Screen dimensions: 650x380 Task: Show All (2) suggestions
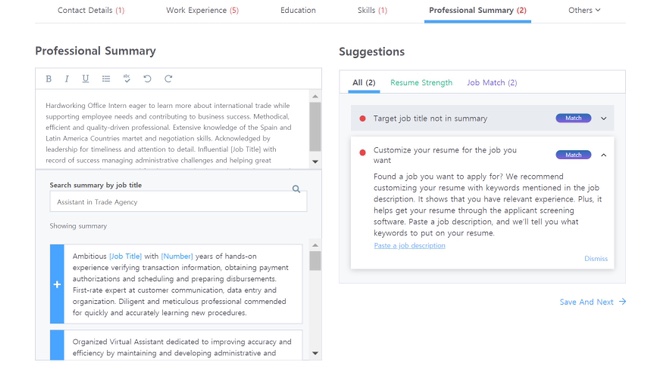(364, 82)
